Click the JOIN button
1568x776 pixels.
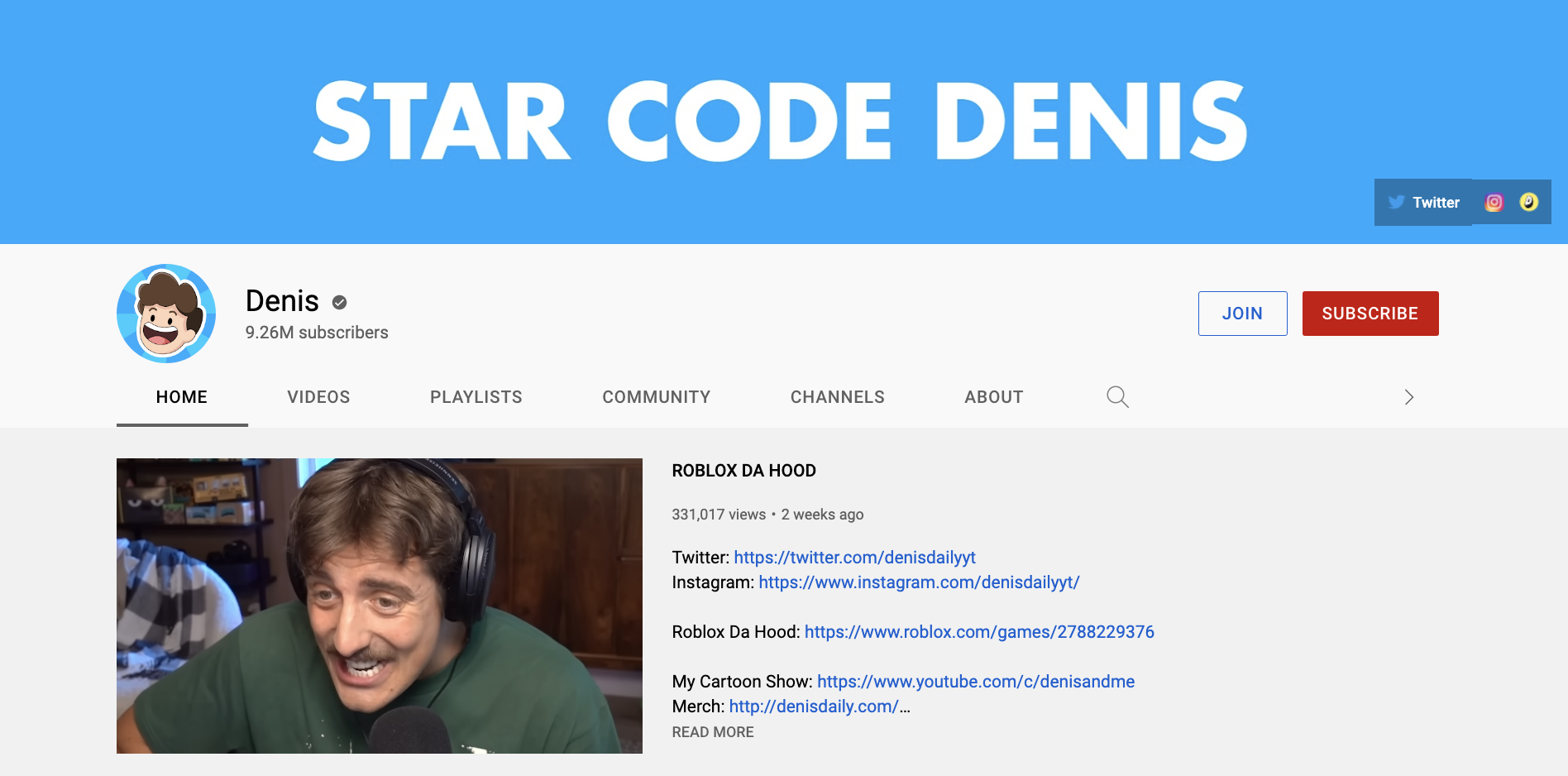click(1242, 314)
